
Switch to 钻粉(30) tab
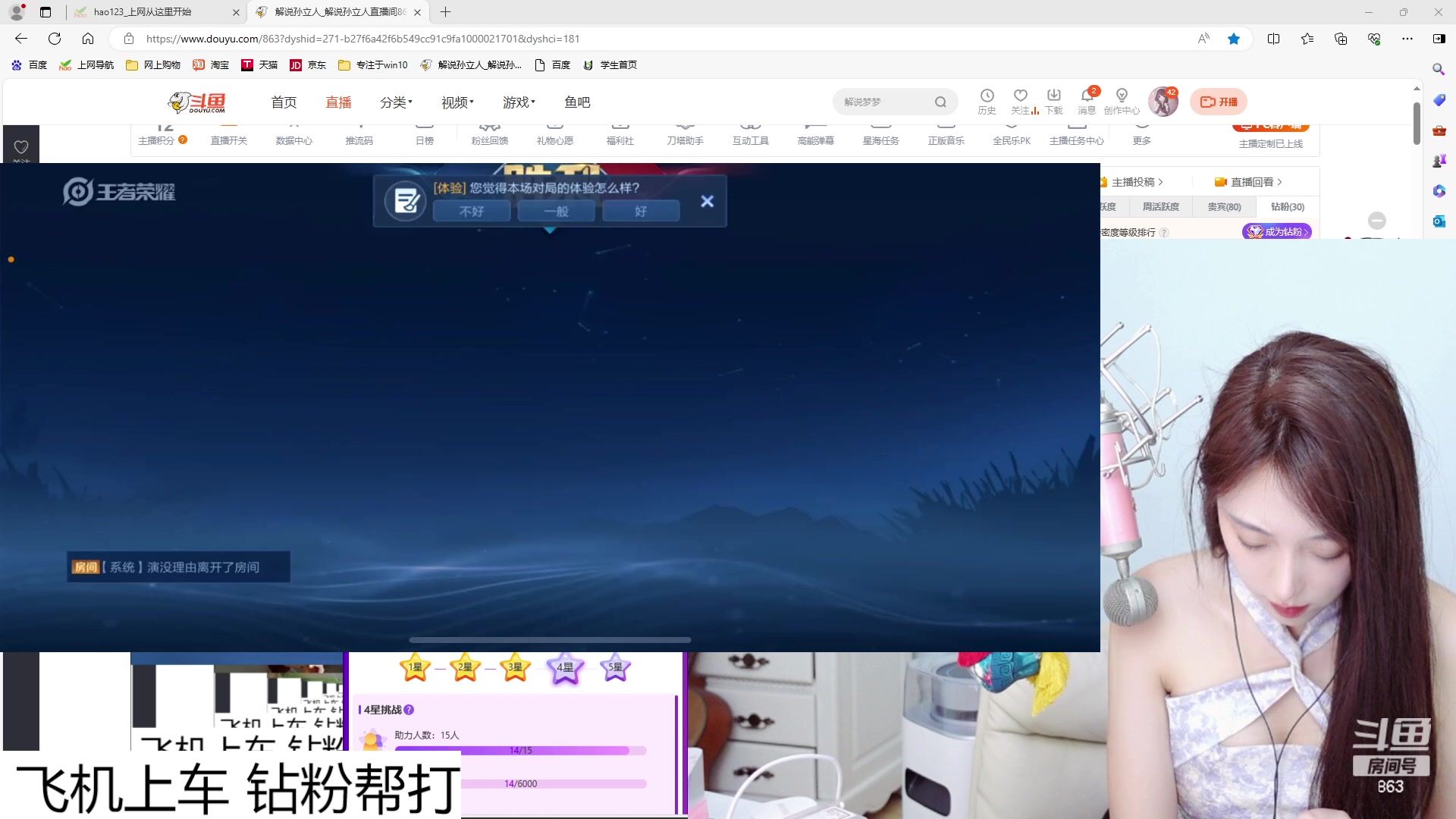tap(1288, 206)
